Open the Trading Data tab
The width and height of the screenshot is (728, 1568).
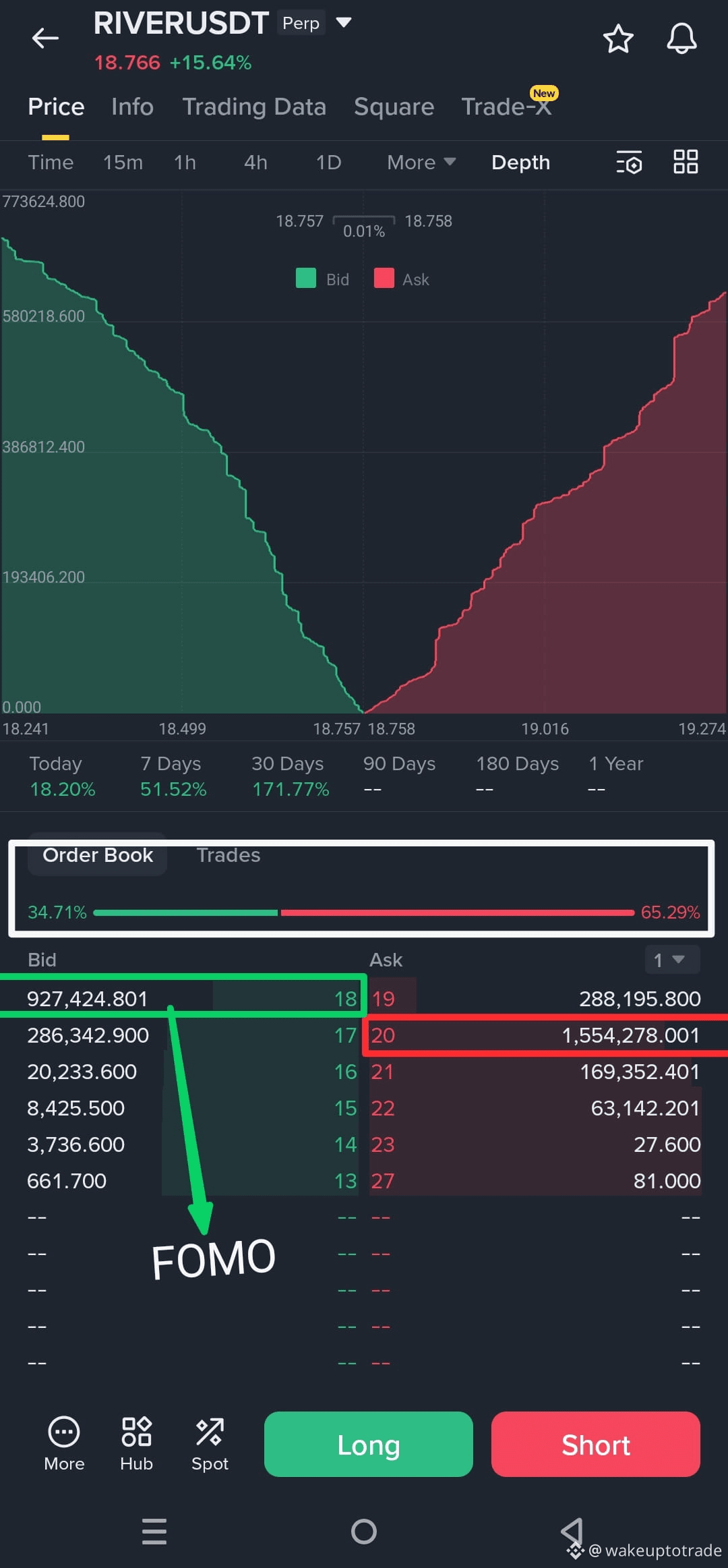[254, 107]
